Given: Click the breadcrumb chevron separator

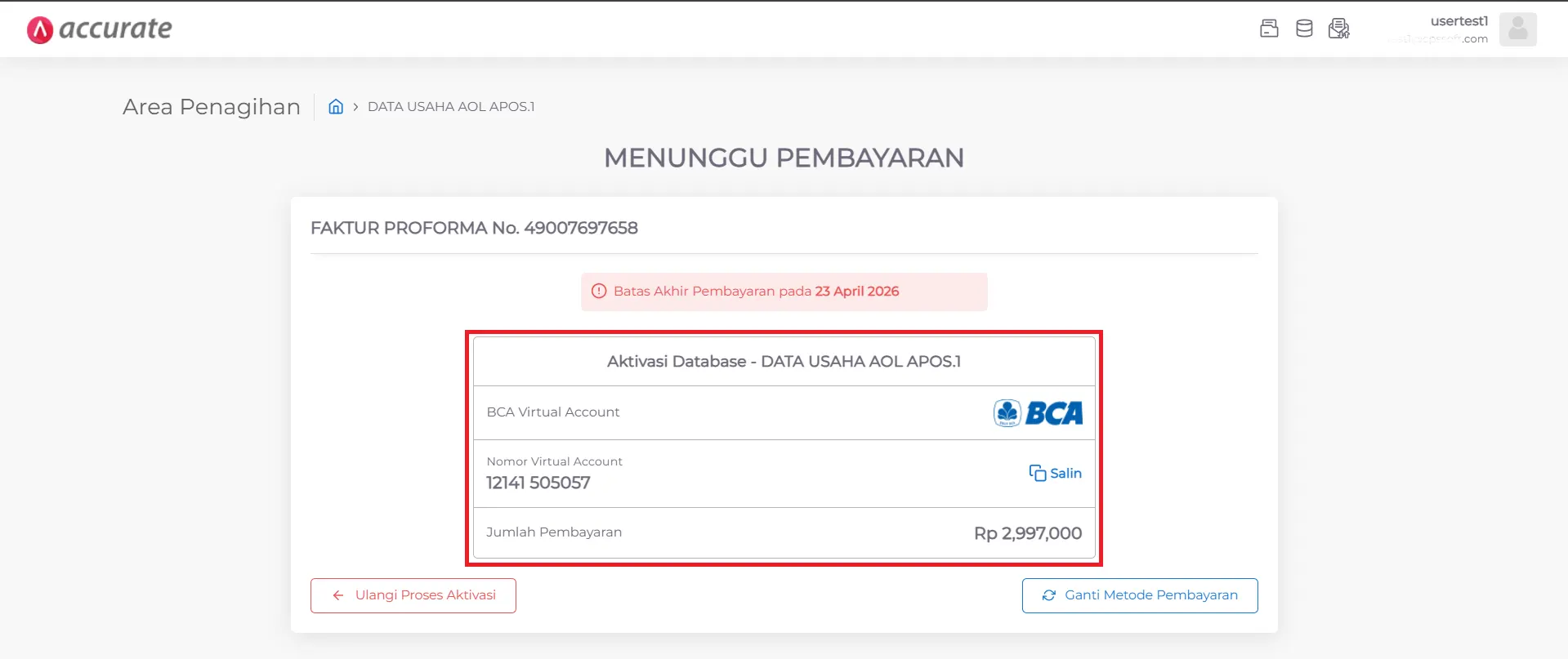Looking at the screenshot, I should 355,107.
